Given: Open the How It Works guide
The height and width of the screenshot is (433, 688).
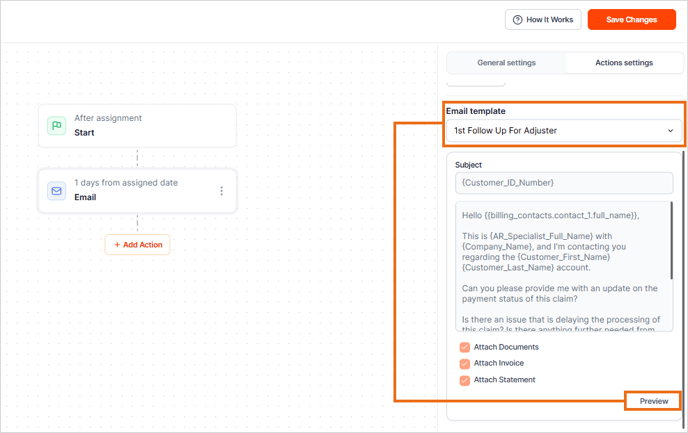Looking at the screenshot, I should tap(543, 20).
